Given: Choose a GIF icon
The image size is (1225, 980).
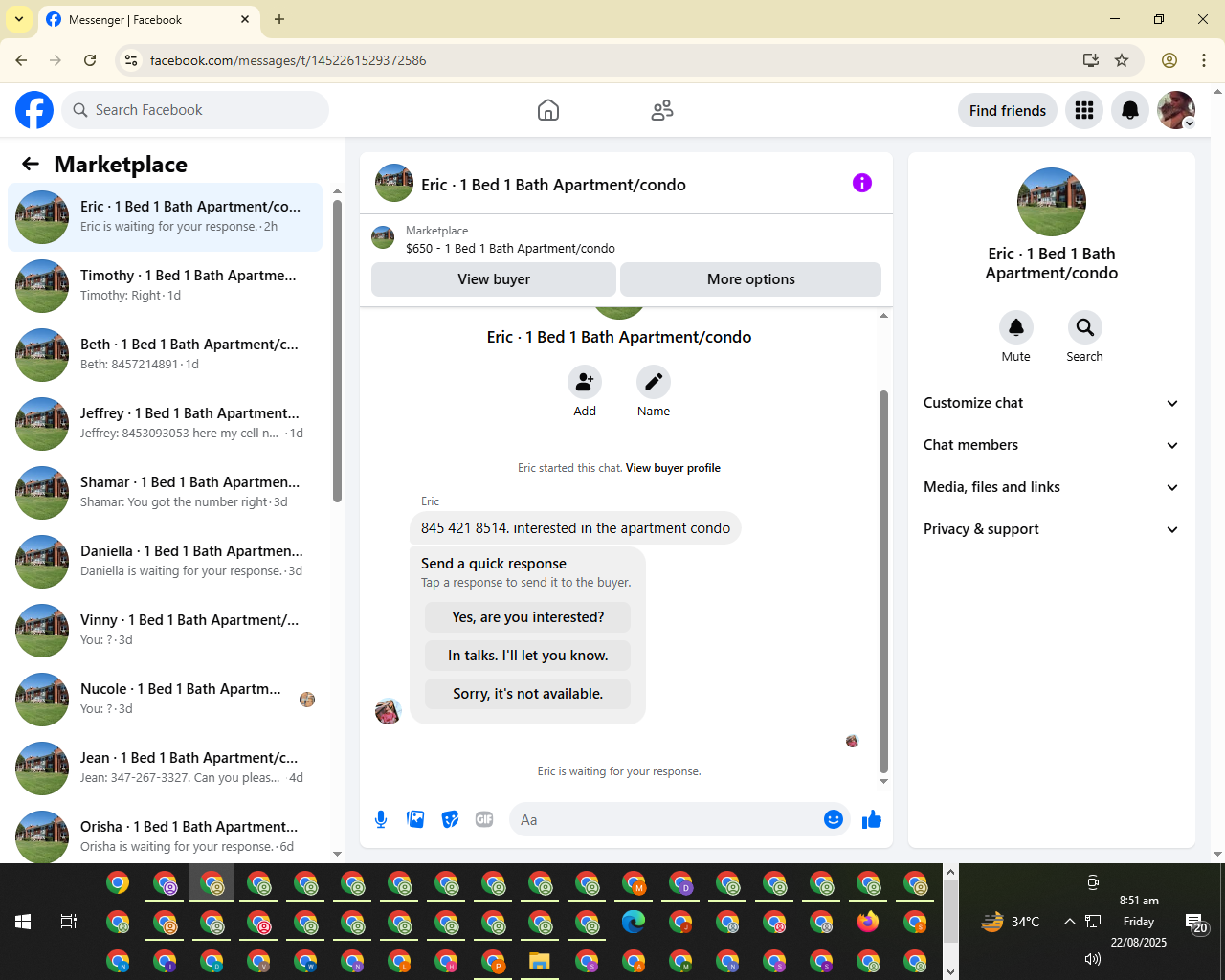Looking at the screenshot, I should point(484,819).
